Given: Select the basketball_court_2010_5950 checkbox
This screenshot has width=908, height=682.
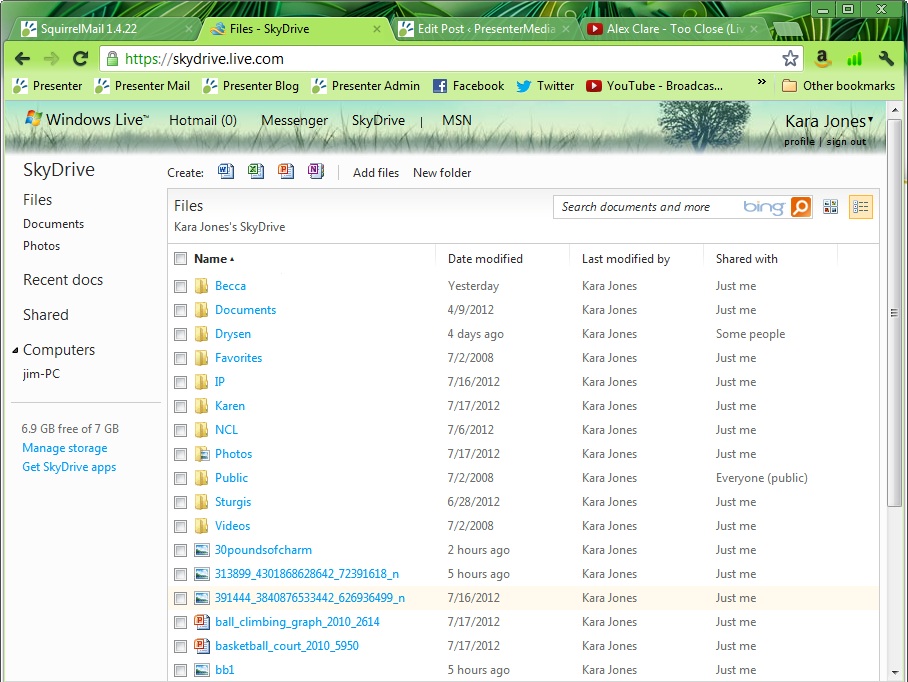Looking at the screenshot, I should pyautogui.click(x=181, y=646).
